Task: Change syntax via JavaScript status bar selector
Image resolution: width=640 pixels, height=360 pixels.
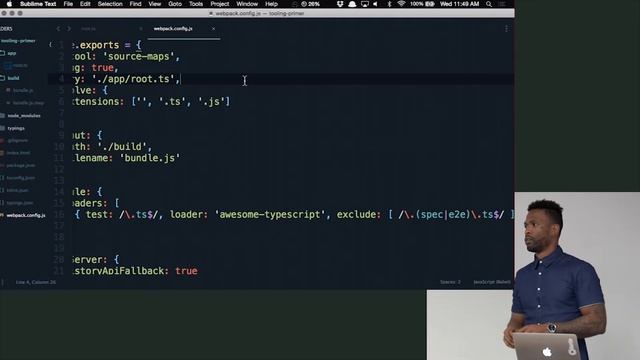Action: [x=492, y=282]
